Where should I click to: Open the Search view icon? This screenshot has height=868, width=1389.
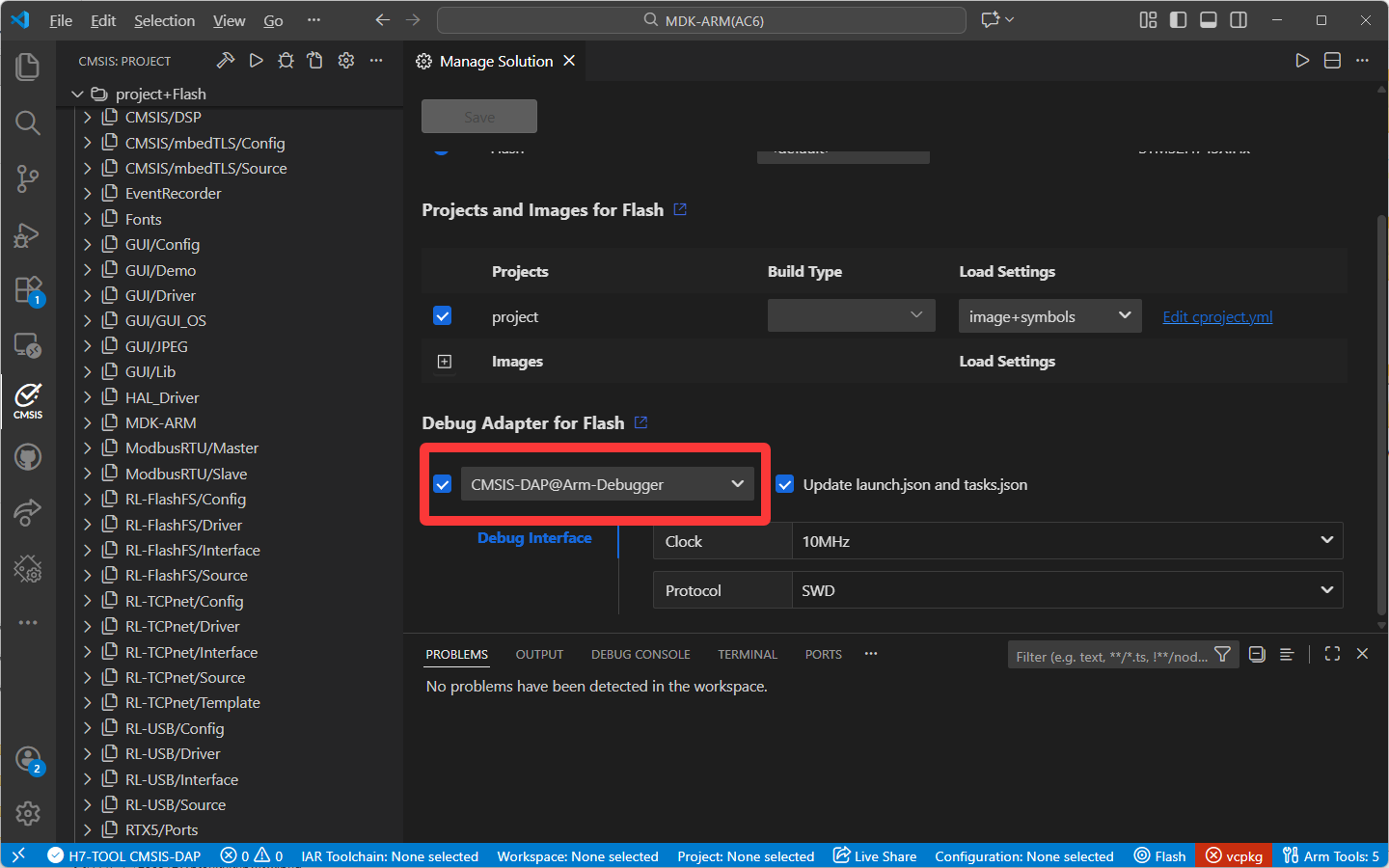click(x=28, y=122)
